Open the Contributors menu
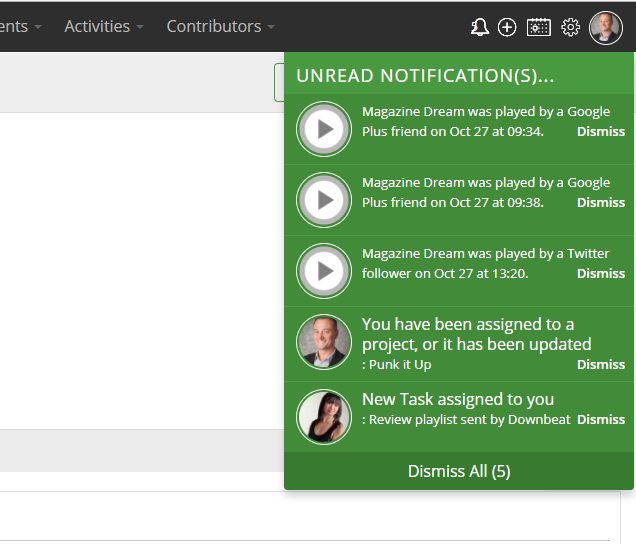The width and height of the screenshot is (636, 544). tap(221, 26)
